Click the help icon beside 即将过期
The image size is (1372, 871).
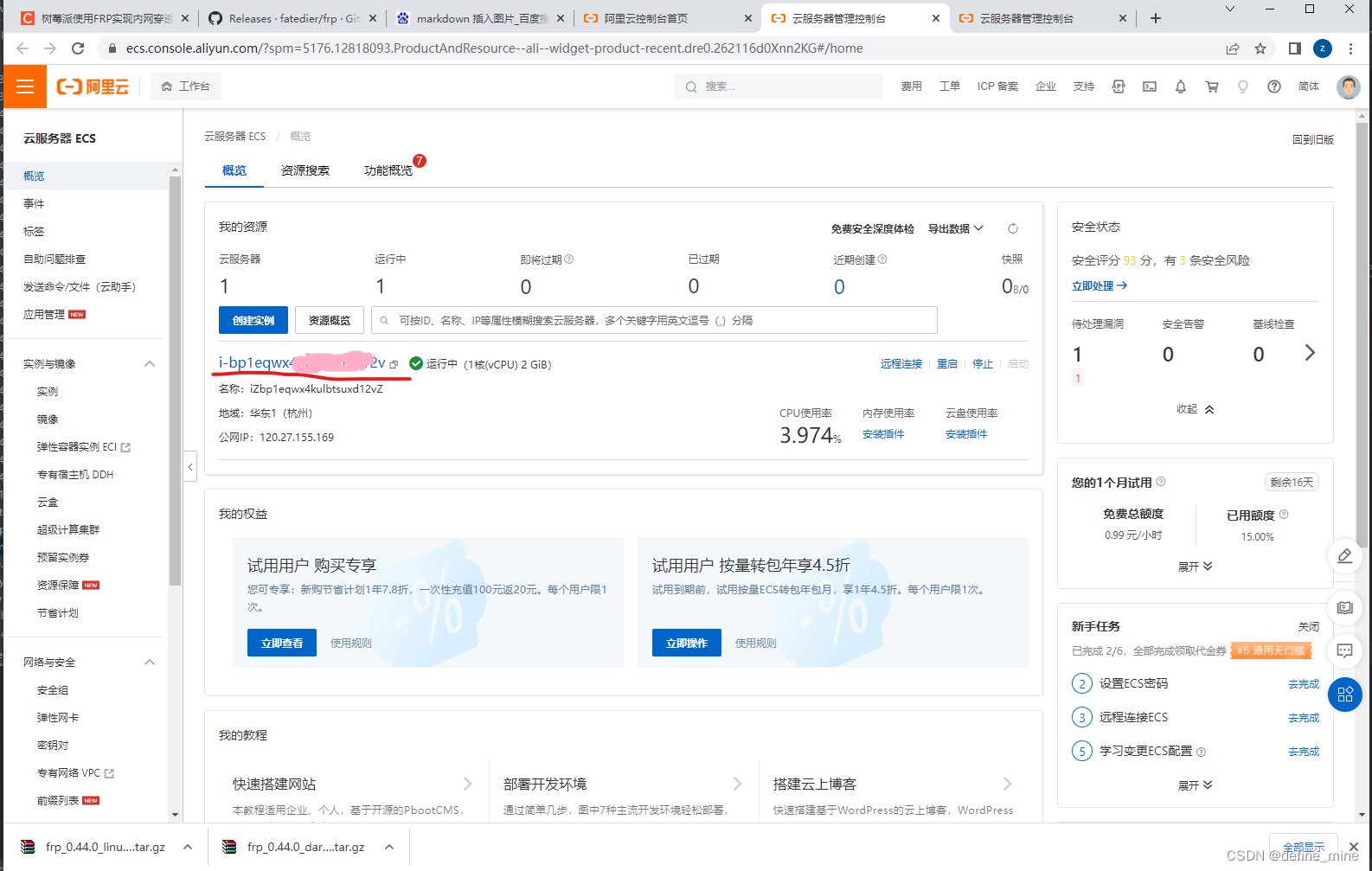pos(569,259)
